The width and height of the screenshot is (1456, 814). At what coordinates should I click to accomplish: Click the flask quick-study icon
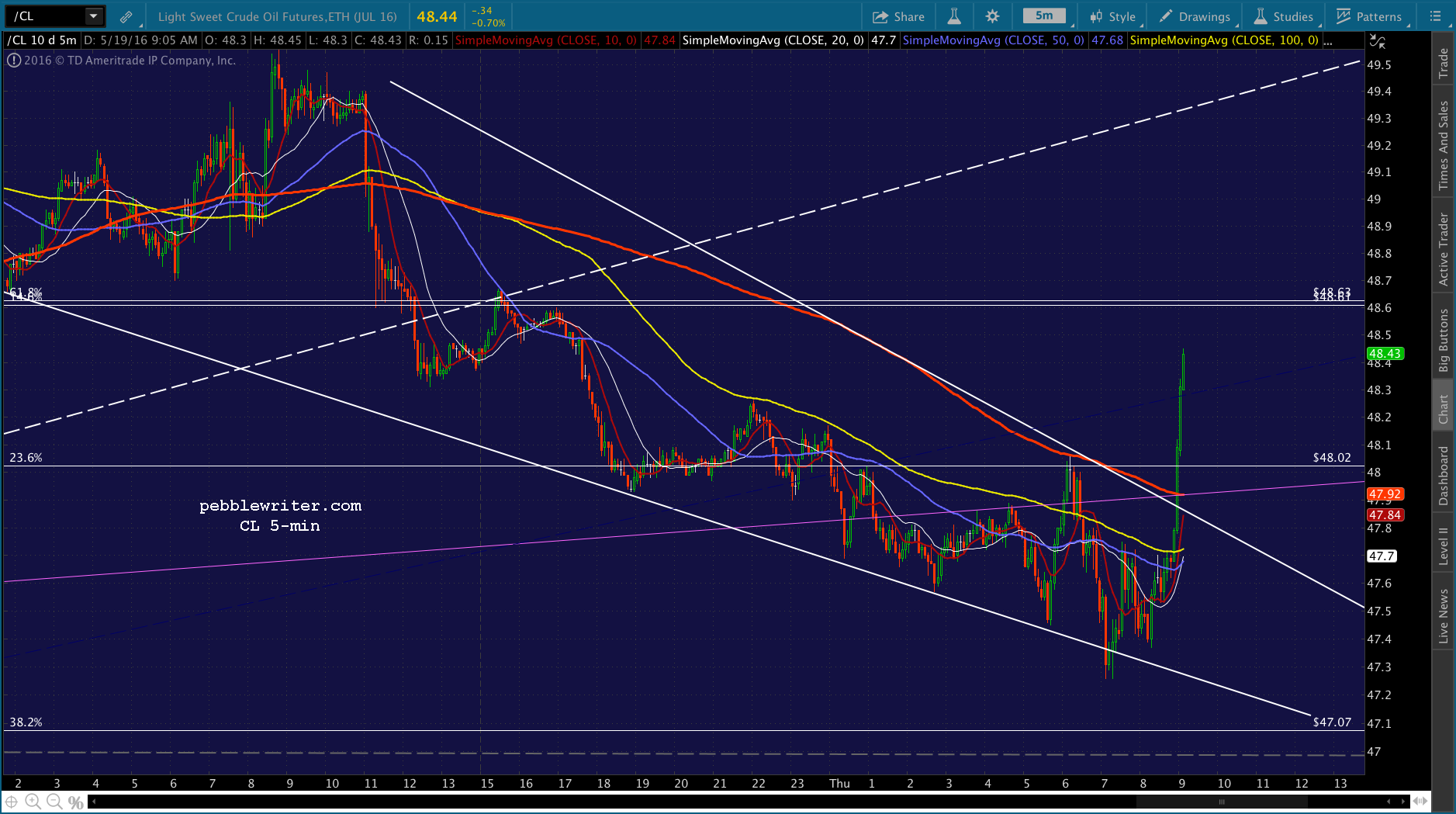click(954, 16)
